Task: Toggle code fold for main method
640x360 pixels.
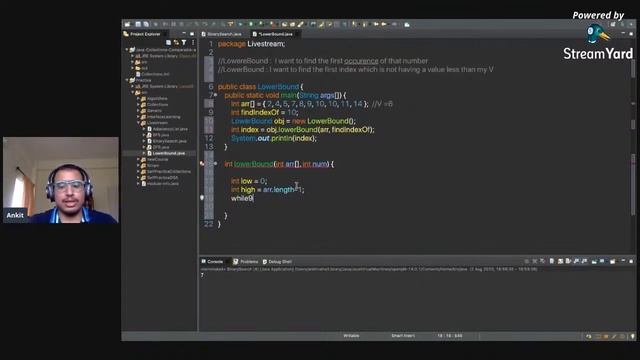Action: tap(216, 95)
